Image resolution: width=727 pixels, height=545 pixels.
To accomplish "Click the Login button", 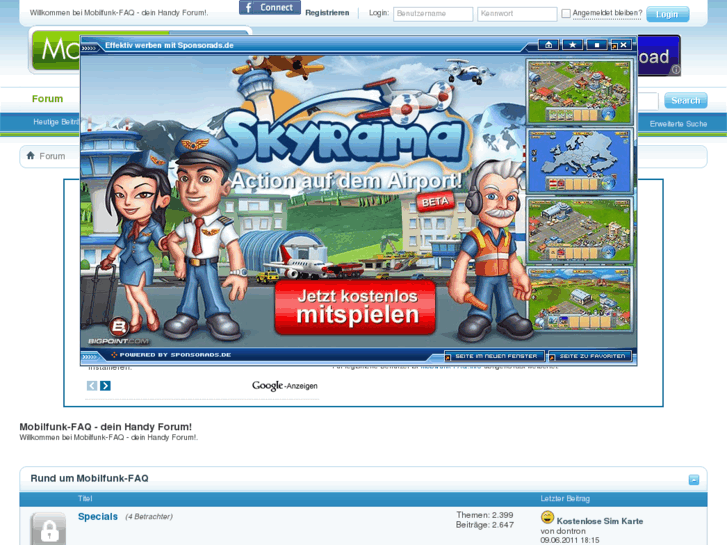I will [667, 14].
